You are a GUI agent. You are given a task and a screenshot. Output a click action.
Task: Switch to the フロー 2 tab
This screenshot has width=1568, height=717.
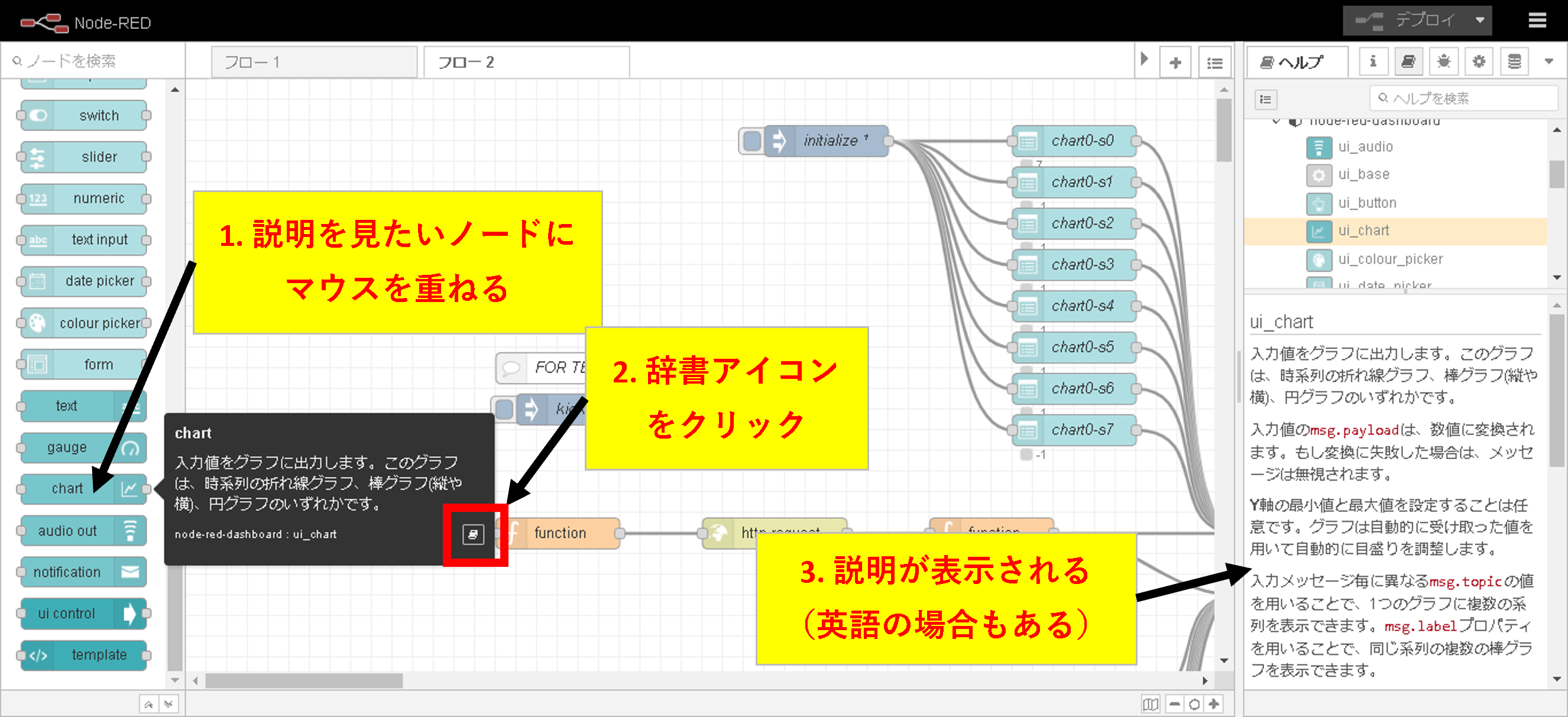pyautogui.click(x=526, y=62)
